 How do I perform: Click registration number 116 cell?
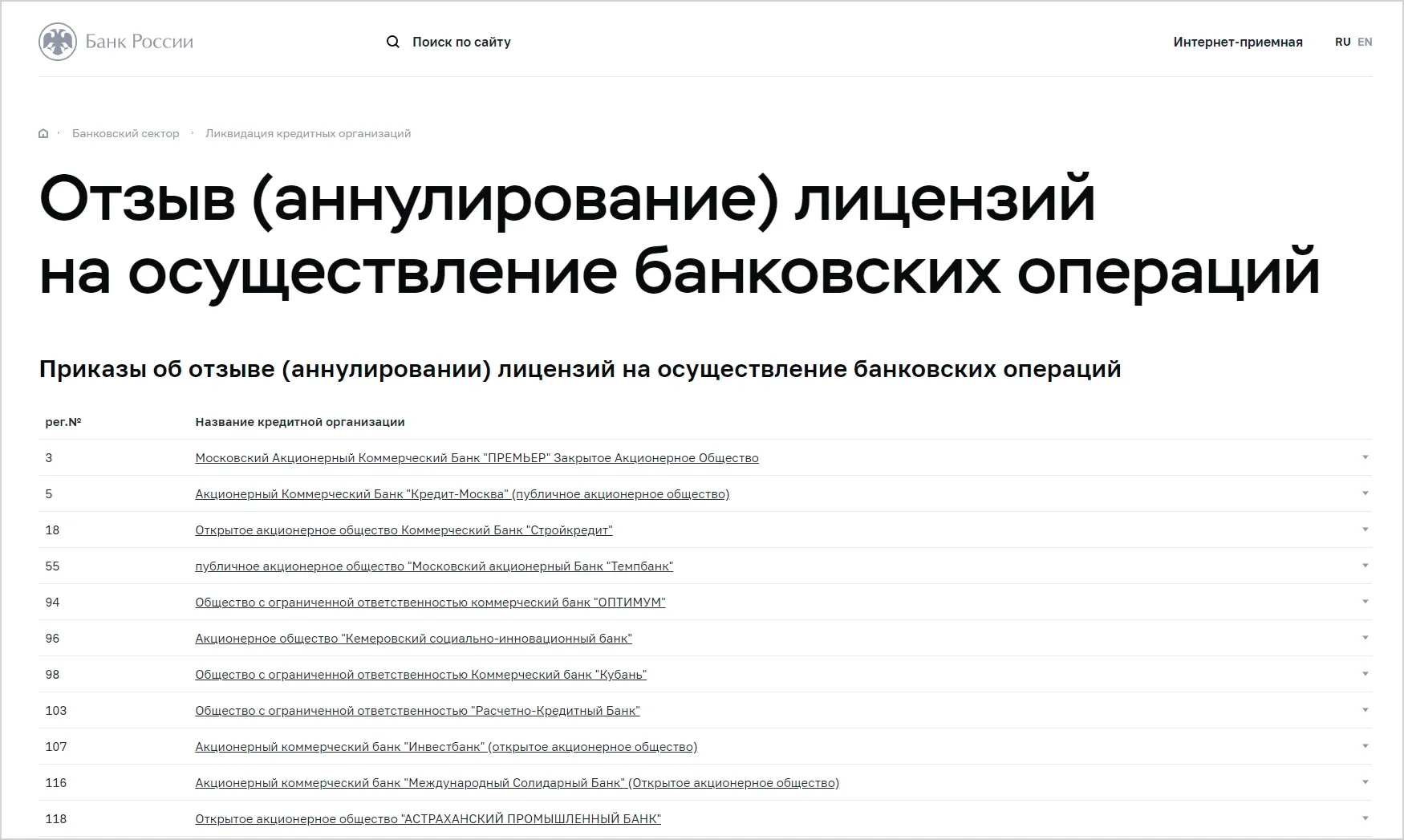56,783
